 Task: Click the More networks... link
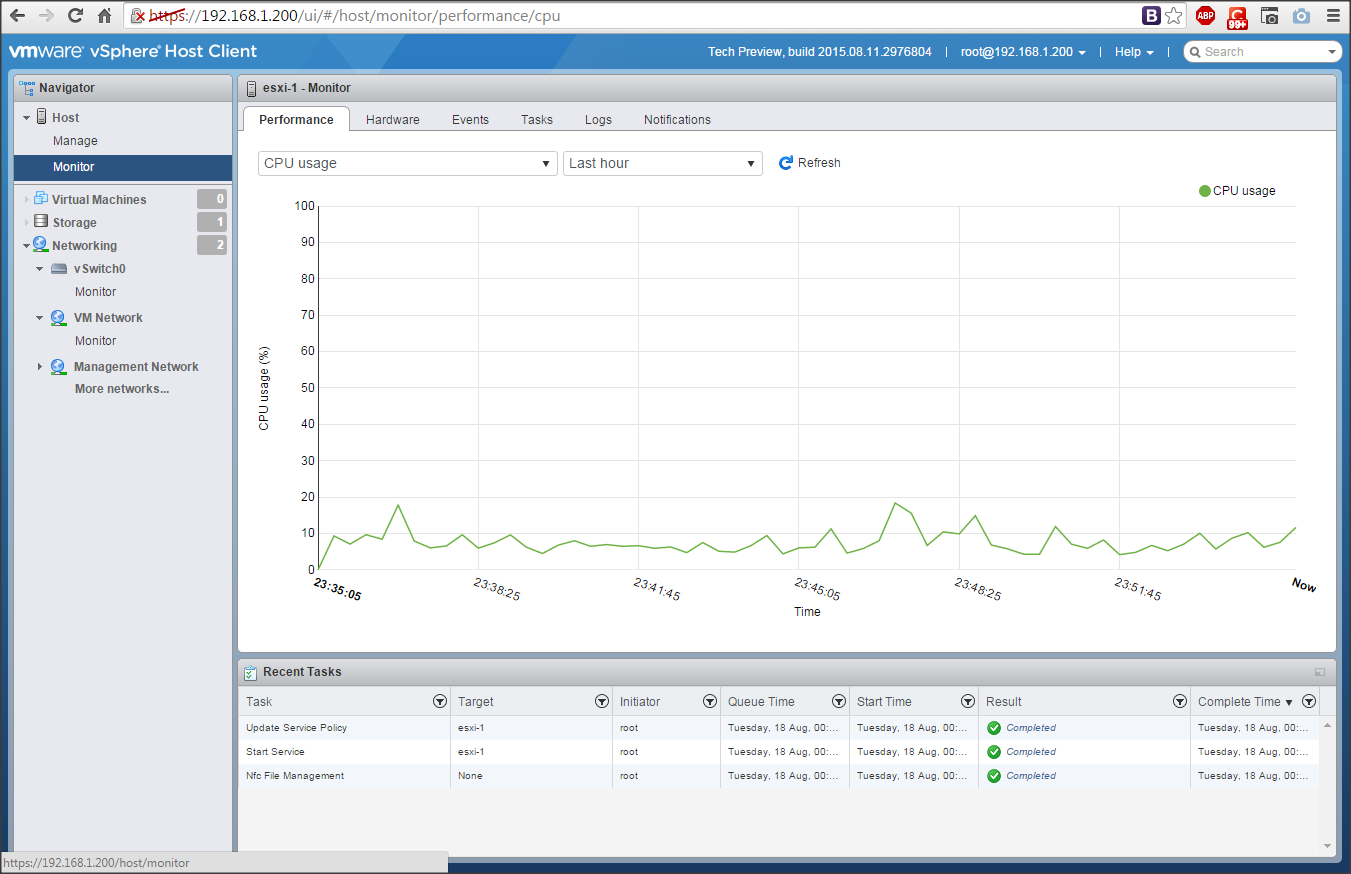point(122,389)
